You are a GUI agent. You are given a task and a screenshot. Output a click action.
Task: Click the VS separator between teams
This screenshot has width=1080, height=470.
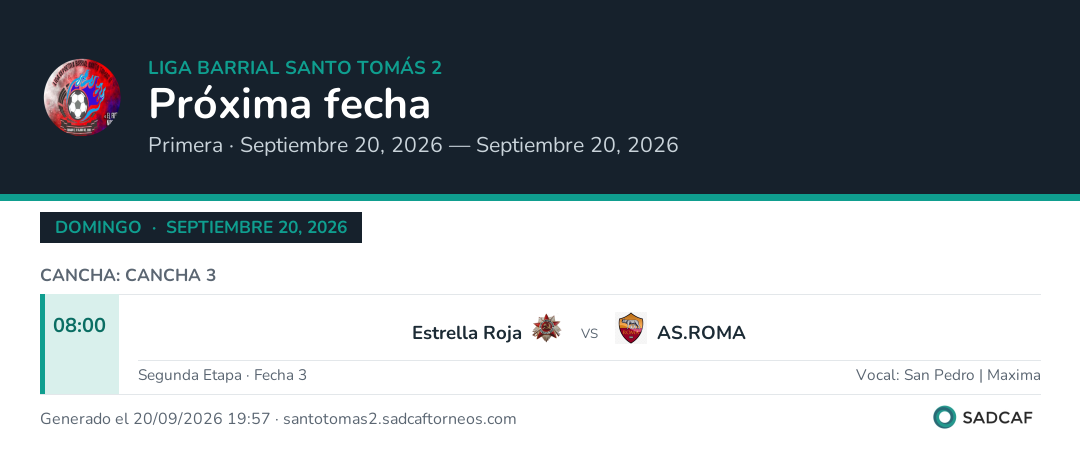click(x=589, y=334)
